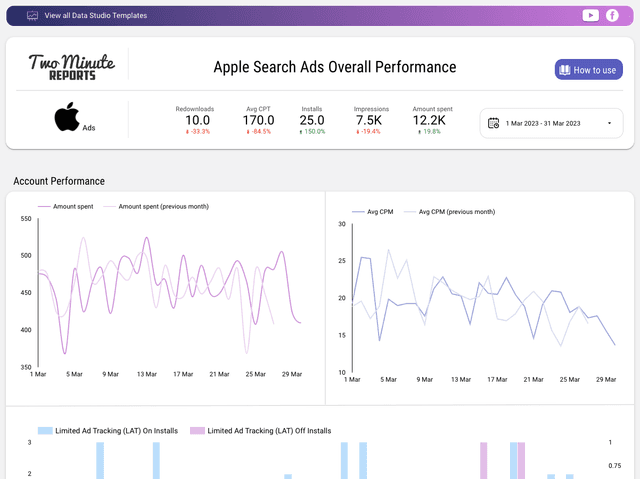Image resolution: width=640 pixels, height=479 pixels.
Task: Click the 30 axis value on CPM chart
Action: [342, 224]
